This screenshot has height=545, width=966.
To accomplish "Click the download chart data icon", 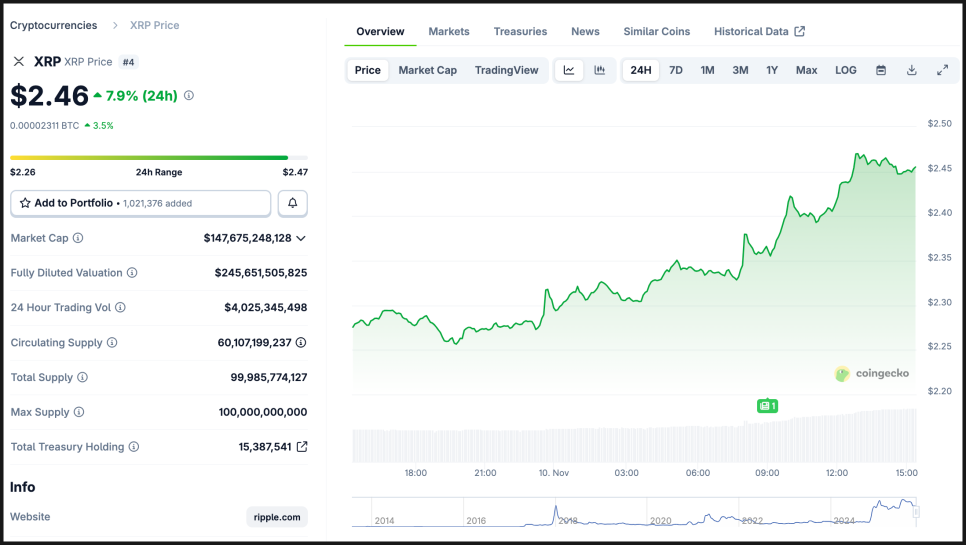I will (x=912, y=70).
